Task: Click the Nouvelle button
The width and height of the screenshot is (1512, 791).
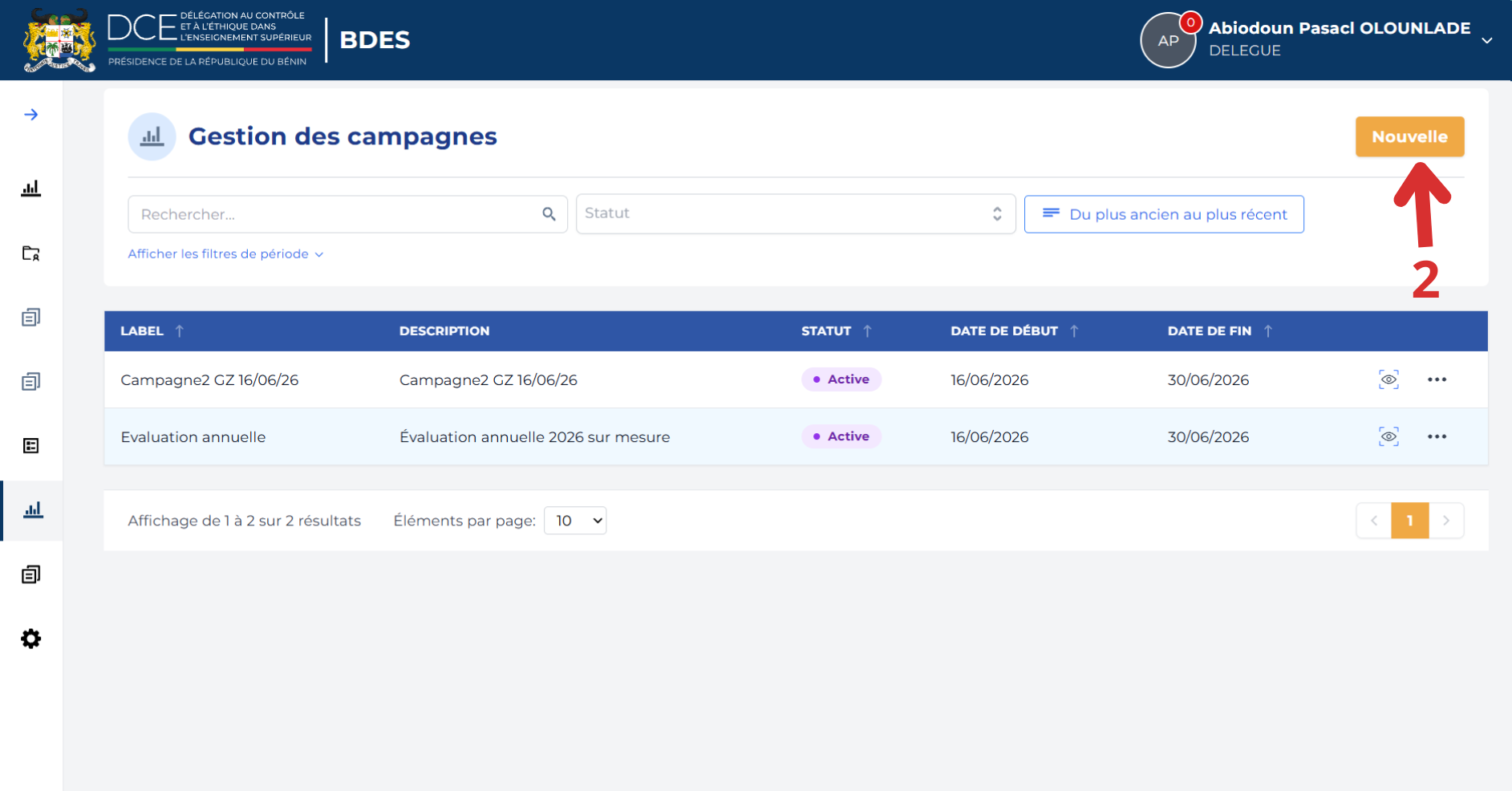Action: coord(1409,136)
